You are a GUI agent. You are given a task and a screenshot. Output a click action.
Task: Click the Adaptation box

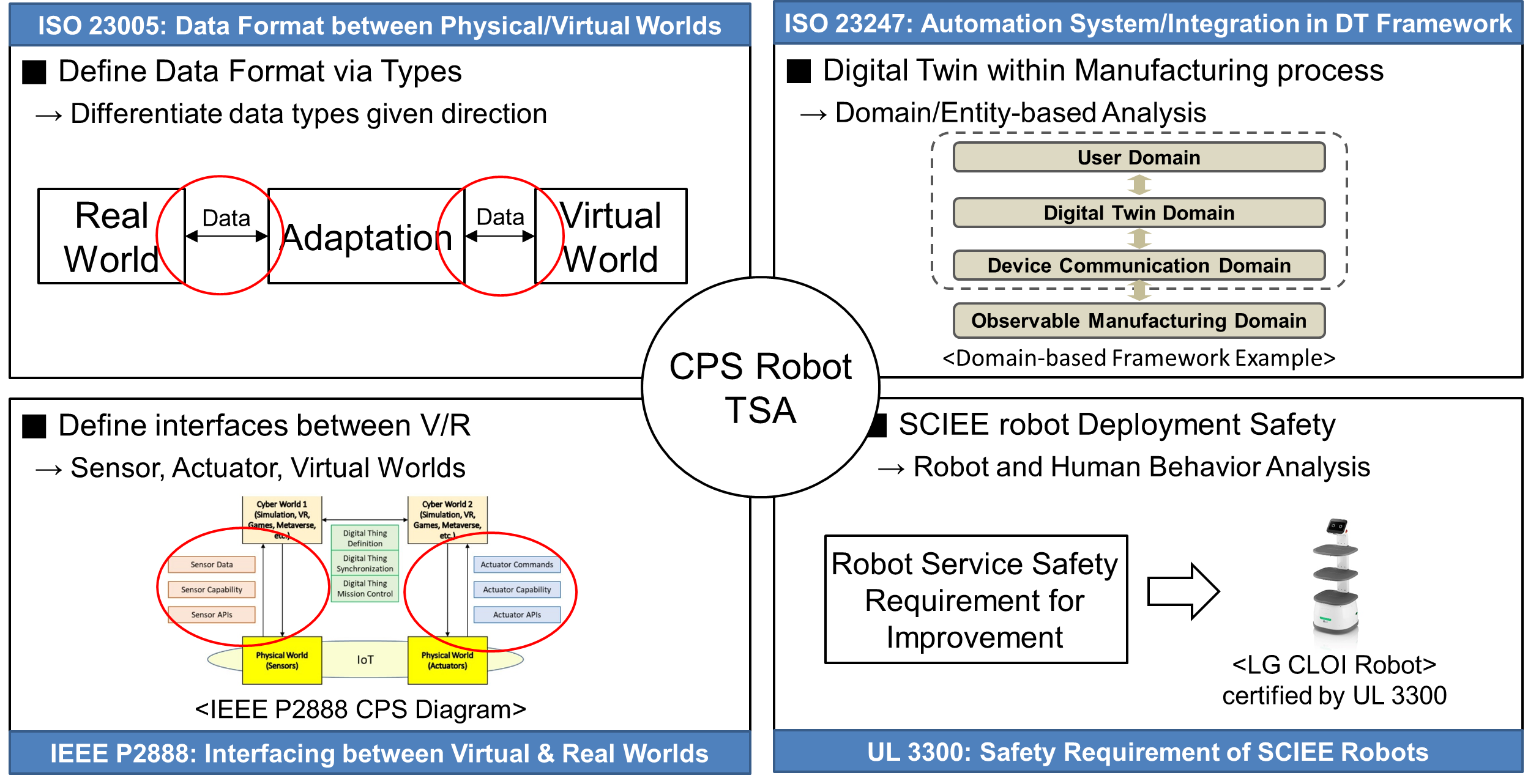pyautogui.click(x=366, y=237)
